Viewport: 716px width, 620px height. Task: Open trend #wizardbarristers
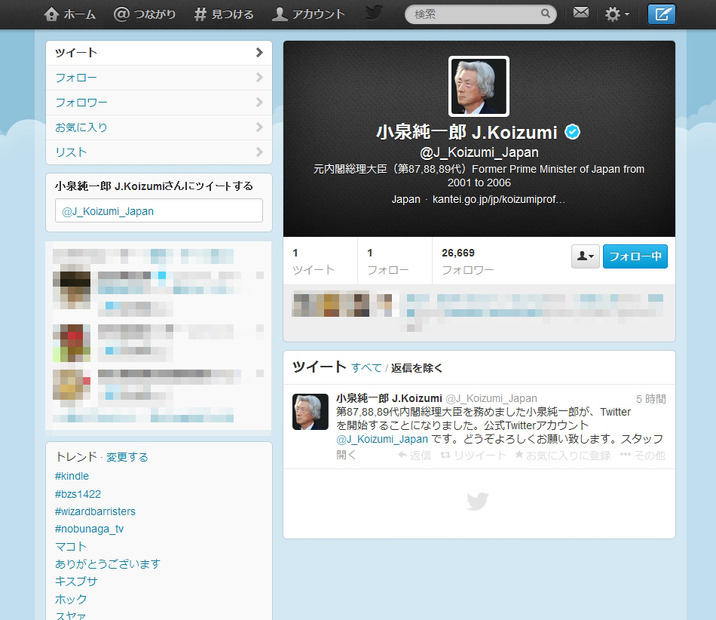[95, 511]
